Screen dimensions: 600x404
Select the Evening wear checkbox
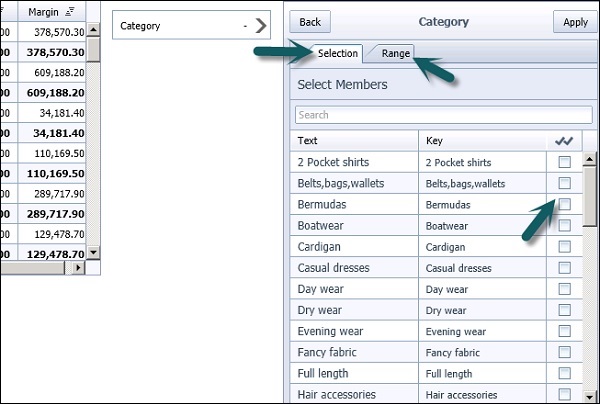tap(565, 331)
